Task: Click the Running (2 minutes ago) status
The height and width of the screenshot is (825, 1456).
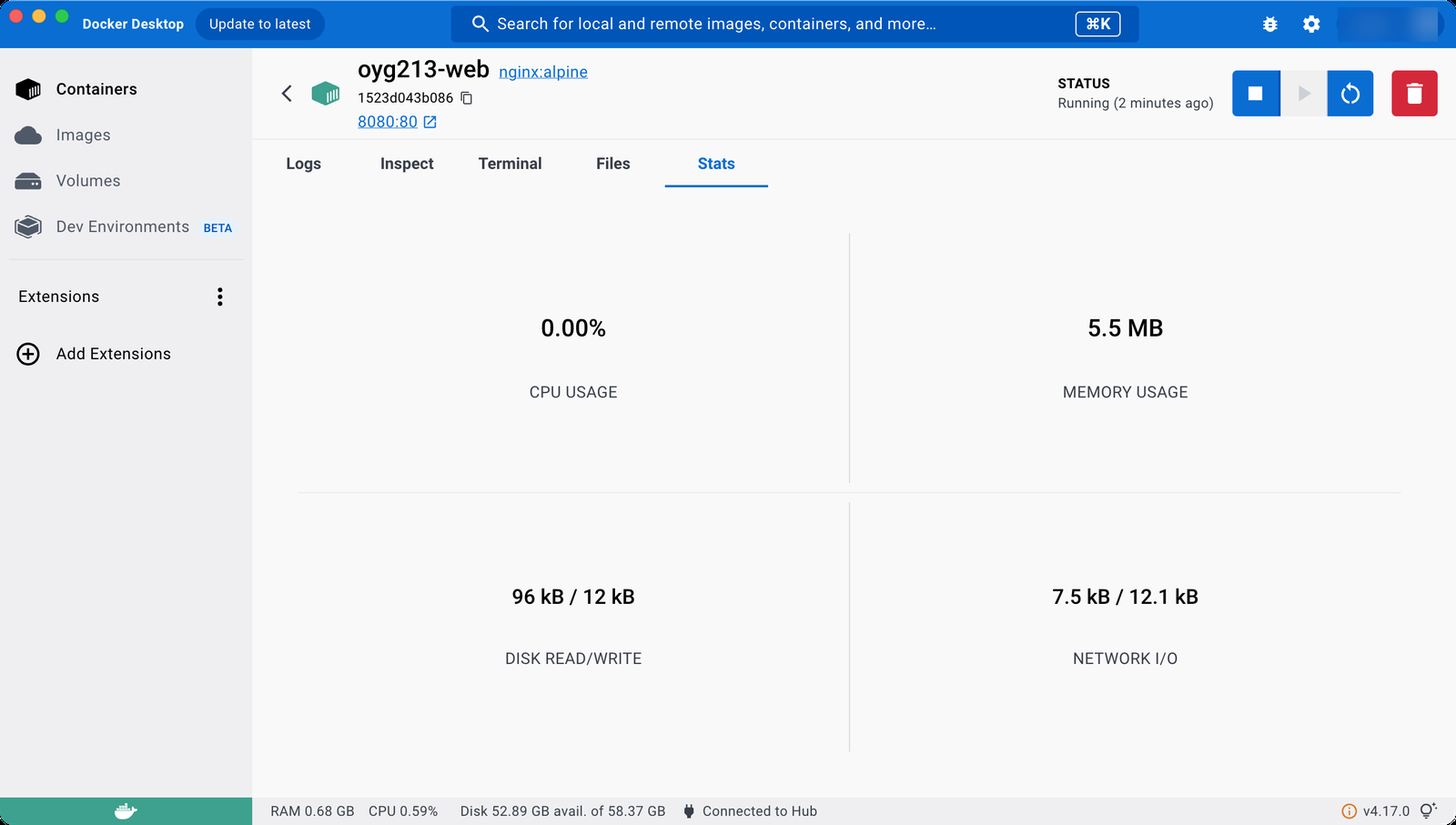Action: 1136,104
